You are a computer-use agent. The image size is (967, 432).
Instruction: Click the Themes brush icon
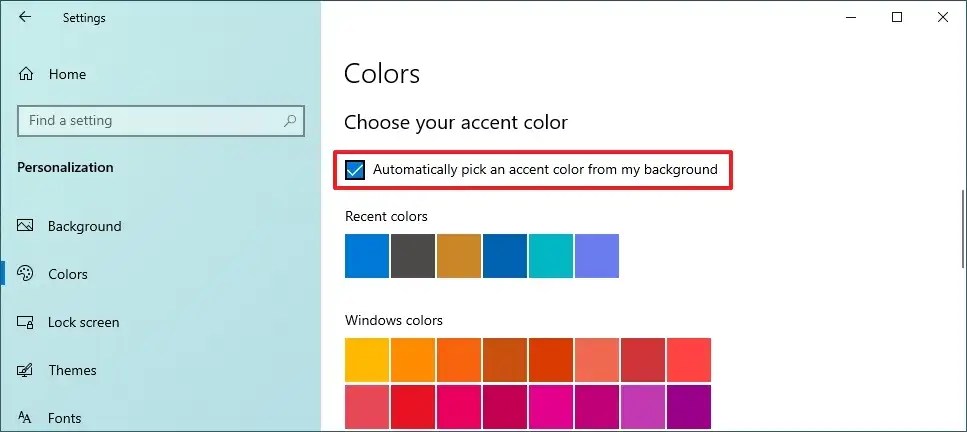click(x=25, y=370)
